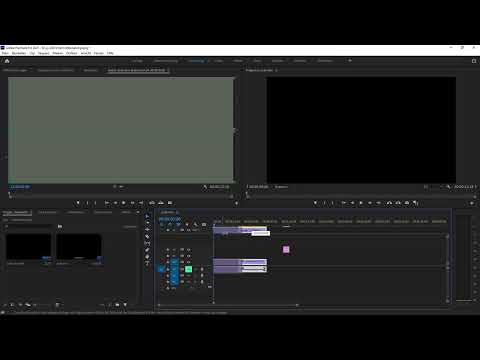The height and width of the screenshot is (360, 480).
Task: Open the Source monitor button editor plus
Action: pyautogui.click(x=236, y=203)
